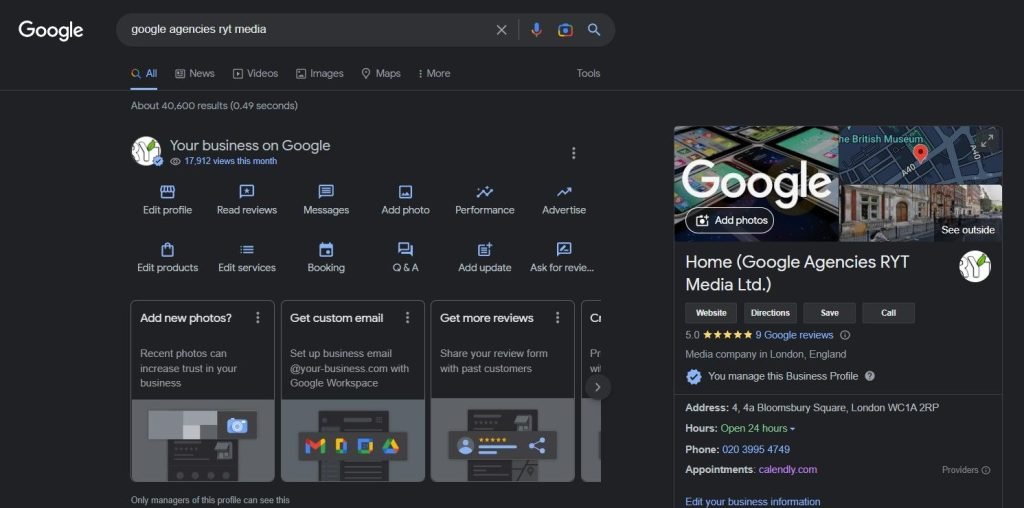Switch to the Images tab

(x=320, y=73)
